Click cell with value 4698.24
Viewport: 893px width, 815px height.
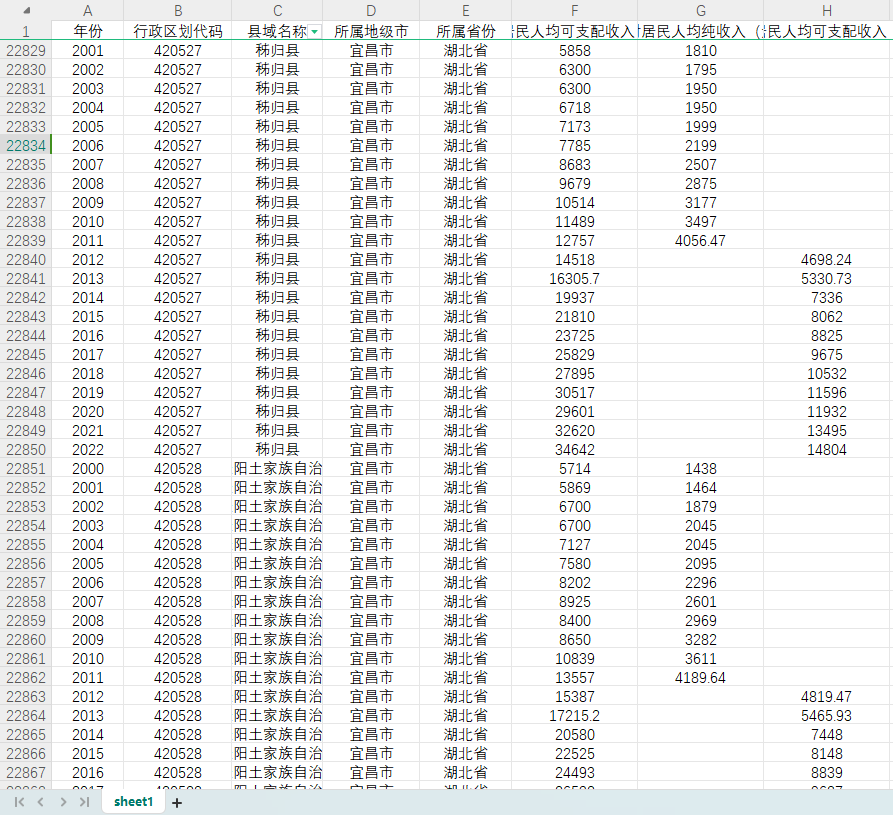827,260
